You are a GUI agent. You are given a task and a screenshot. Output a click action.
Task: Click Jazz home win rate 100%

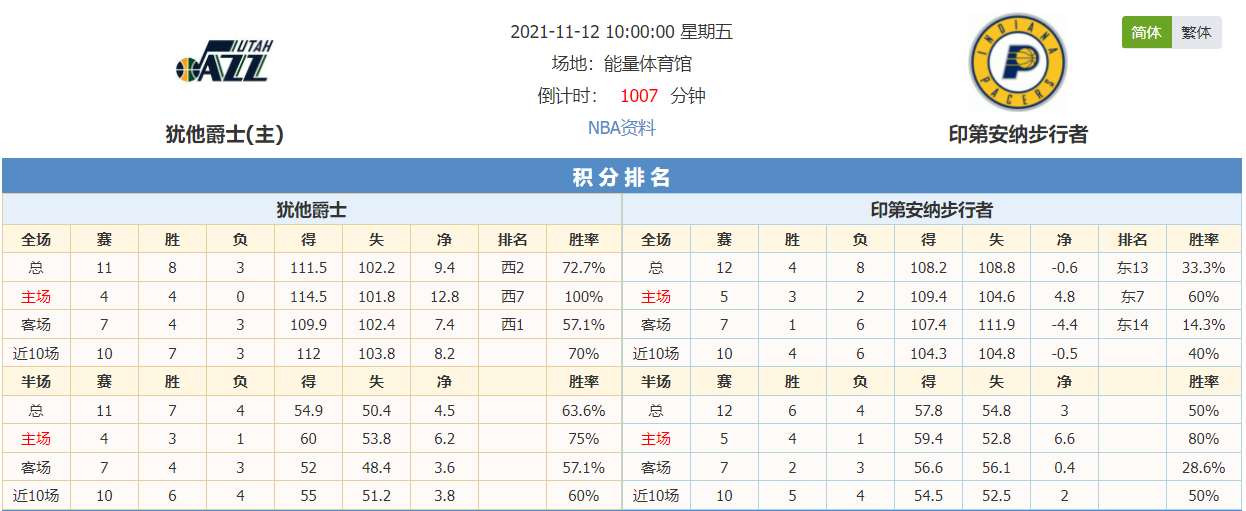[x=584, y=297]
